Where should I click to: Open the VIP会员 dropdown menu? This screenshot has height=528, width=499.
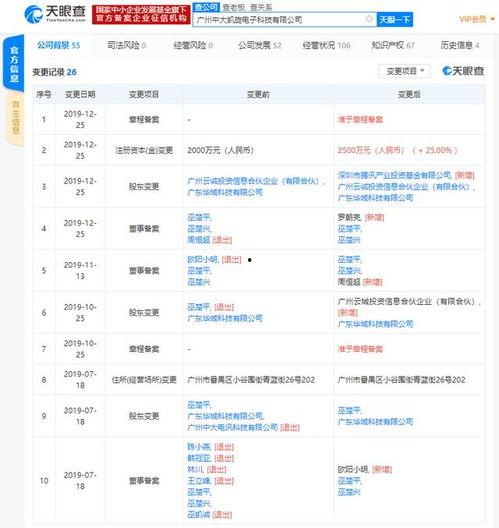click(x=476, y=20)
